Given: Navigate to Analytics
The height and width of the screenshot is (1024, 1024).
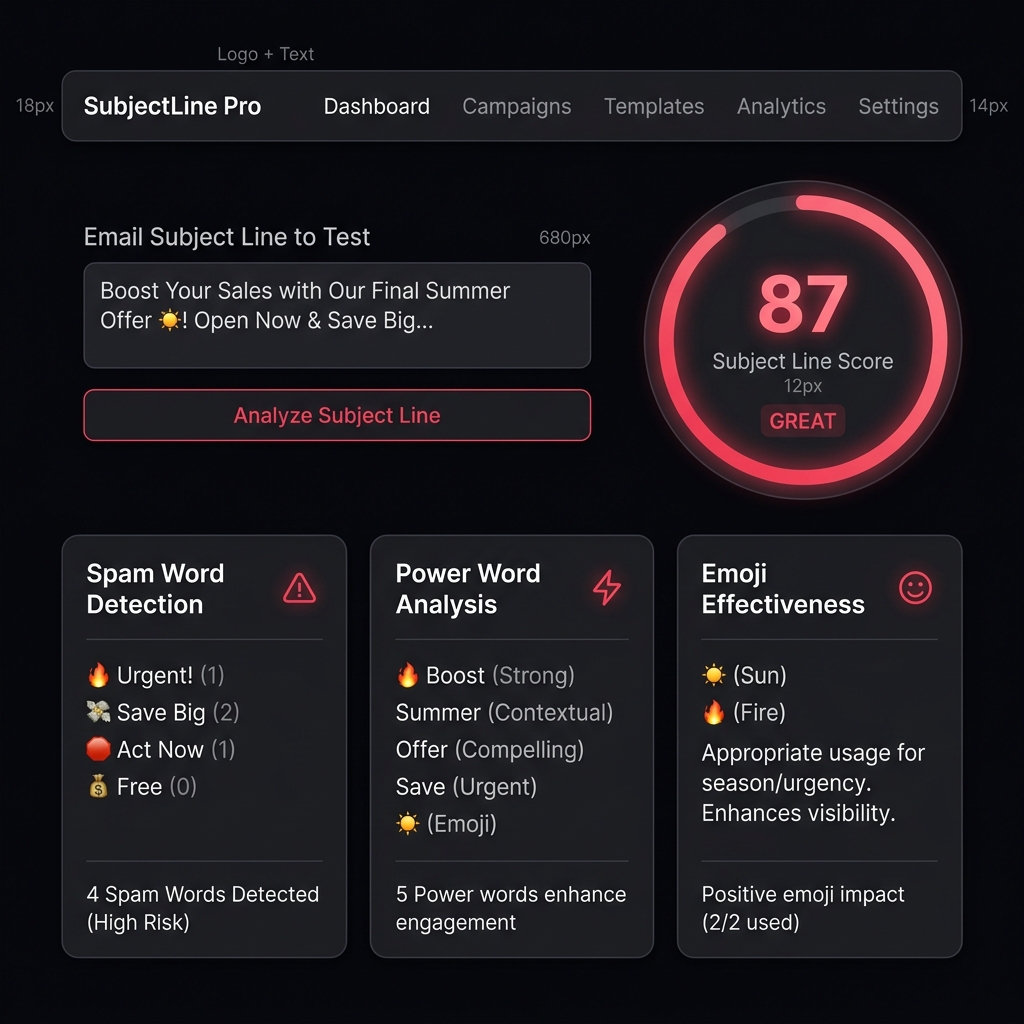Looking at the screenshot, I should pyautogui.click(x=781, y=106).
